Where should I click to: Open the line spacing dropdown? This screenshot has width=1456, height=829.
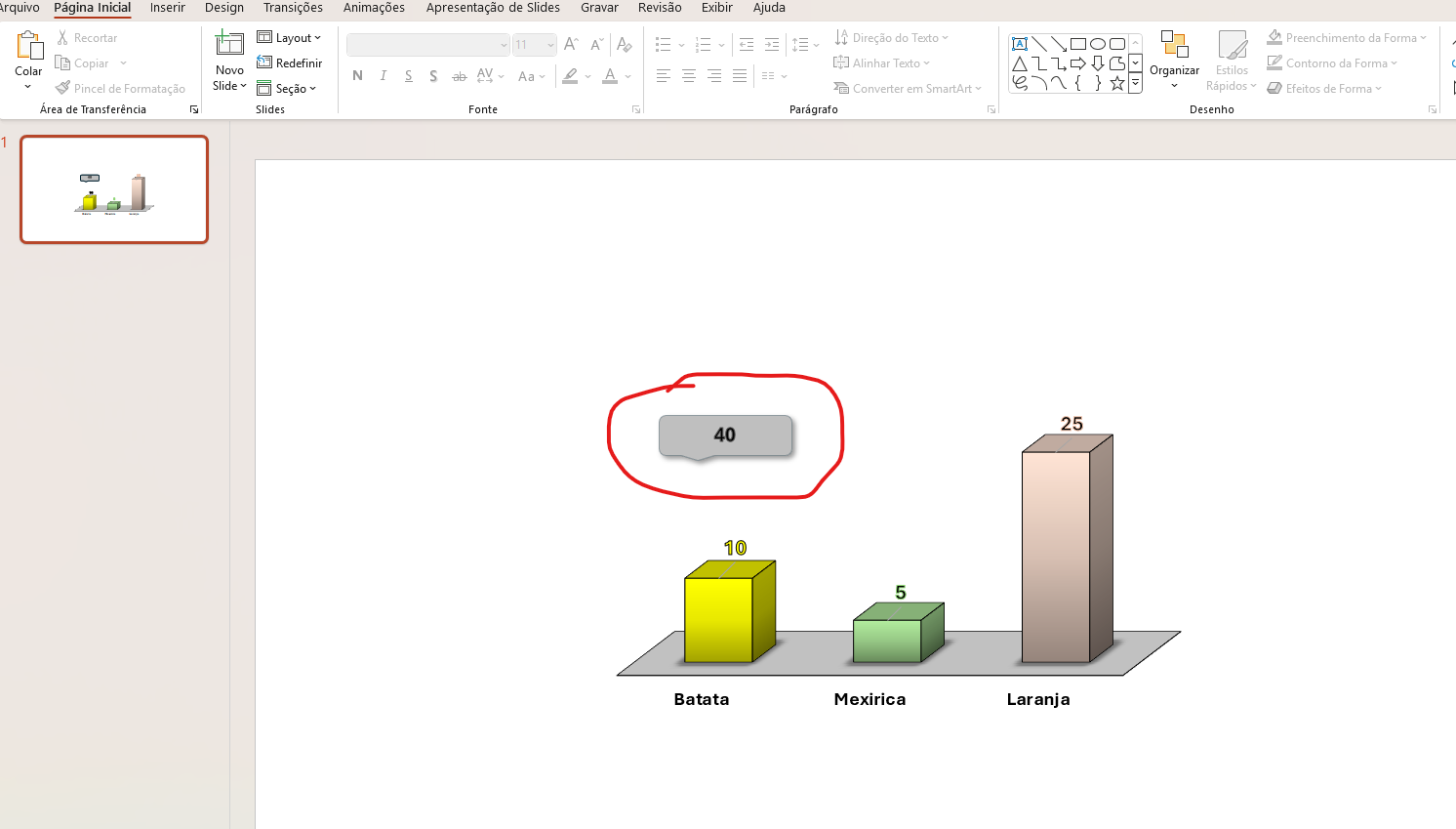pos(807,45)
